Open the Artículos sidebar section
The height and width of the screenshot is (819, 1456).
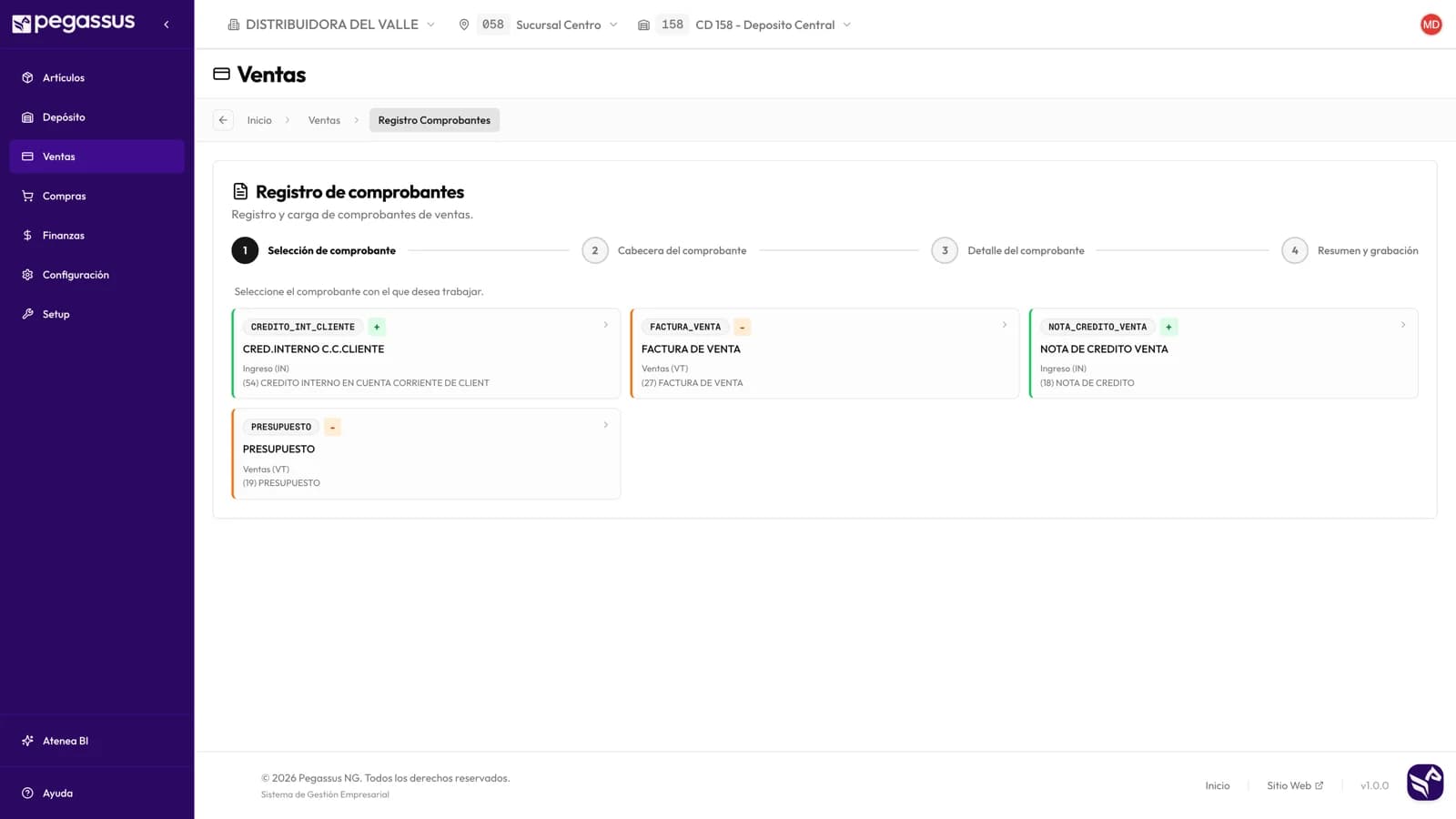(x=96, y=77)
